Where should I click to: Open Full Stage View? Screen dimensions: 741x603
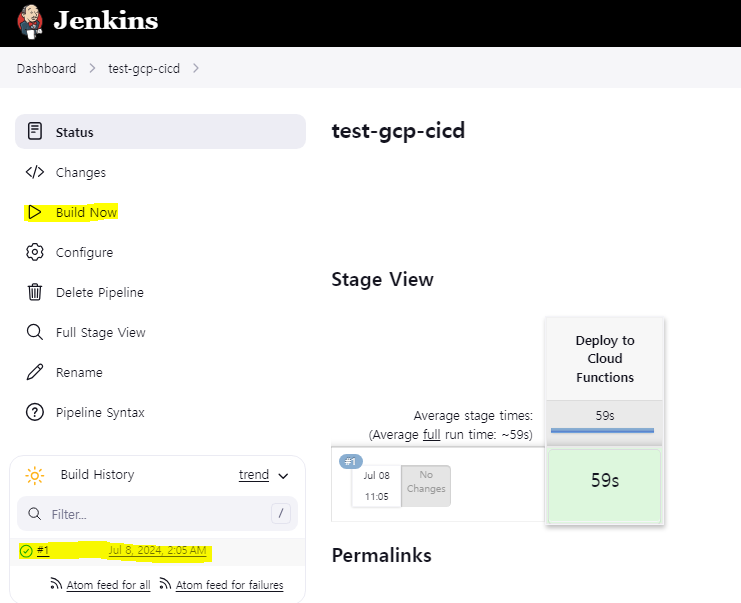click(x=101, y=333)
